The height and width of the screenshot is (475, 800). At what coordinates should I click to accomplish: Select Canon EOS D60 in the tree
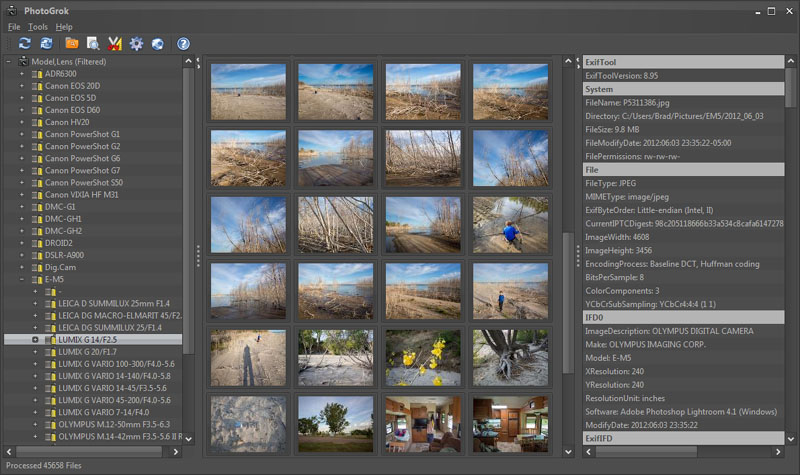[72, 110]
